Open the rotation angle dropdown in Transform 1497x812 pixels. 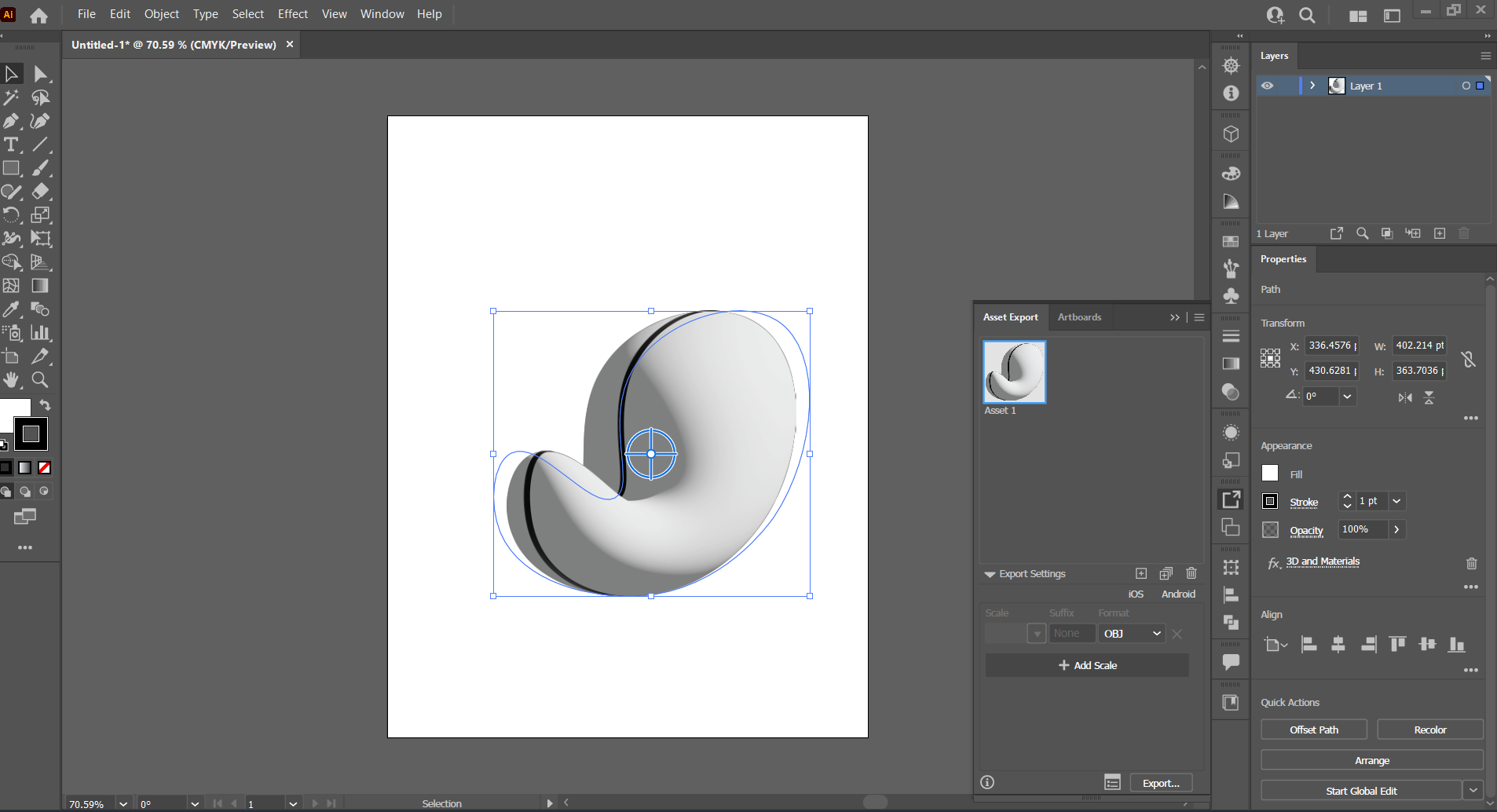pos(1349,397)
